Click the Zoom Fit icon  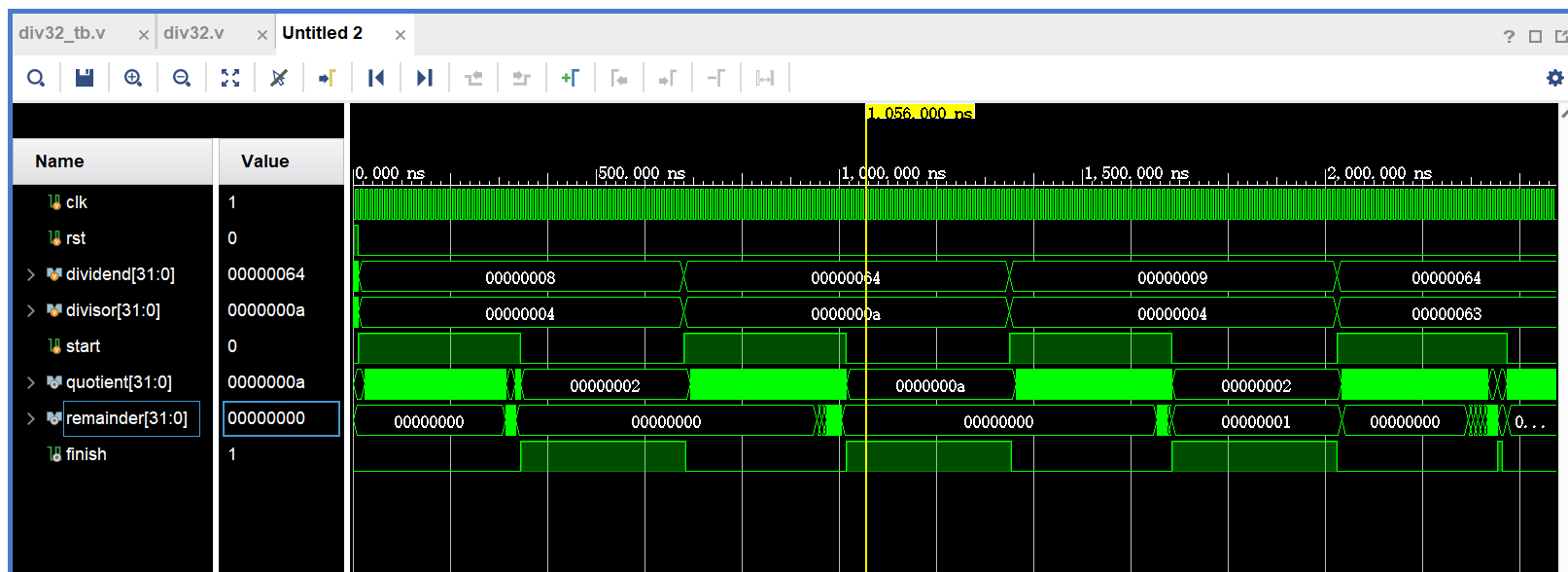(230, 78)
